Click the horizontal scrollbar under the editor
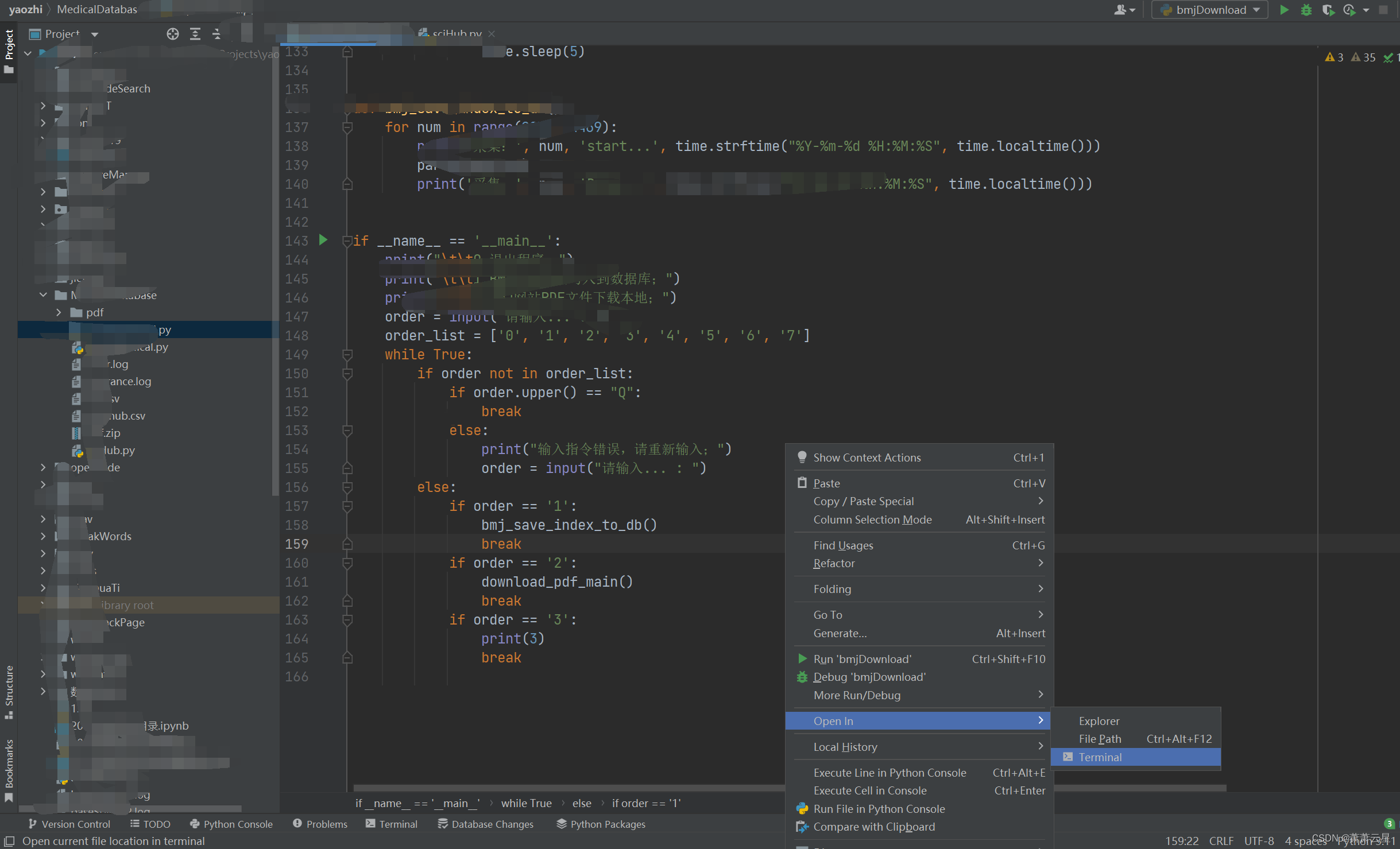1400x849 pixels. [x=568, y=788]
